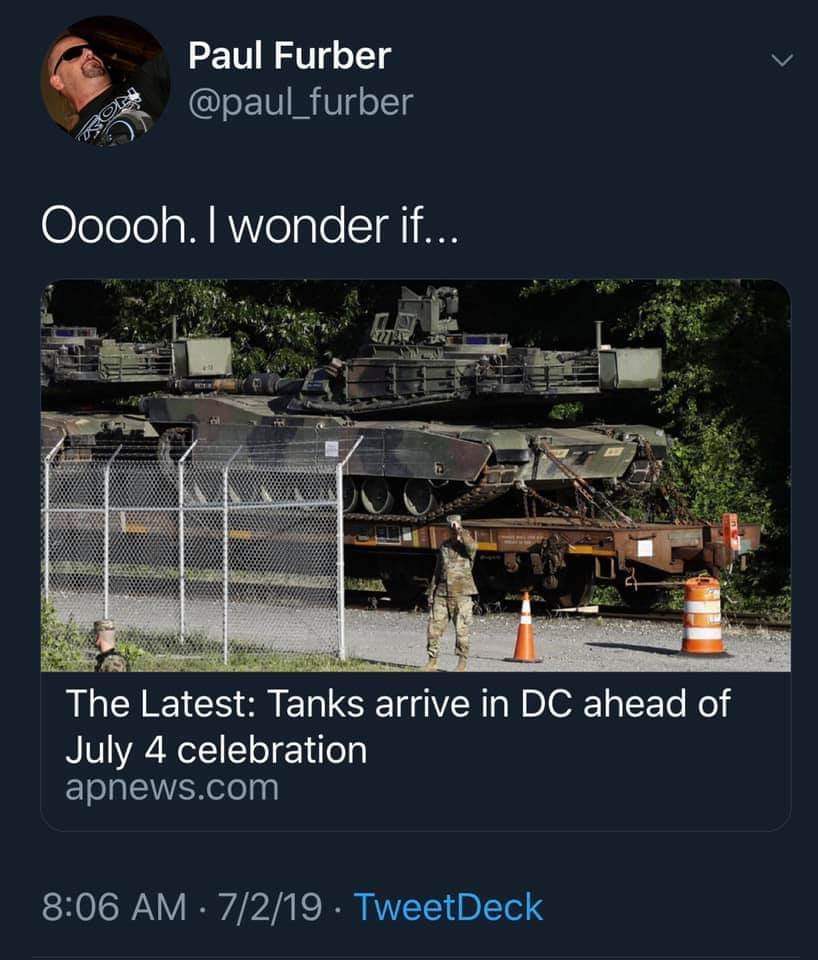The image size is (818, 960).
Task: Click the Paul Furber display name
Action: (x=290, y=56)
